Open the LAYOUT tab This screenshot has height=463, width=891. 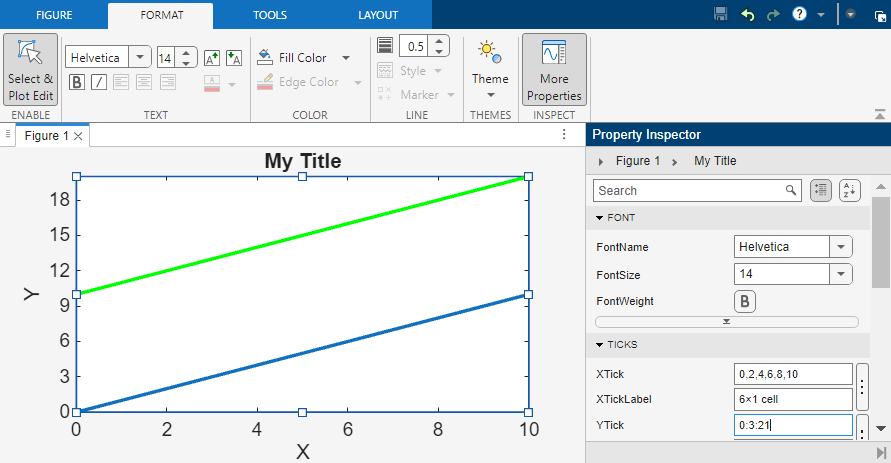pos(378,15)
